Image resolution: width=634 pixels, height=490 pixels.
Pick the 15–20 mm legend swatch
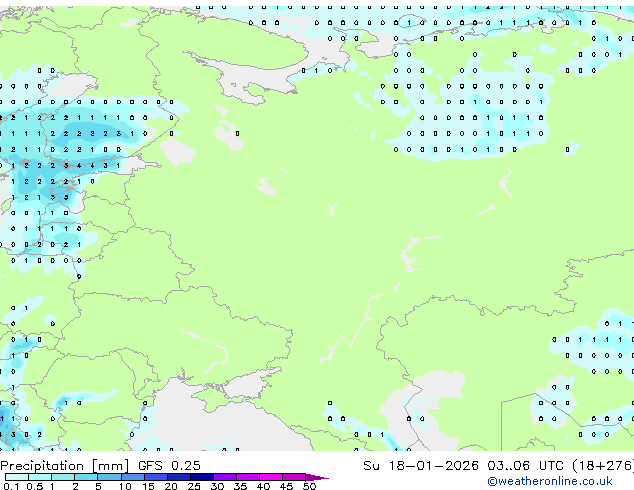click(x=156, y=477)
